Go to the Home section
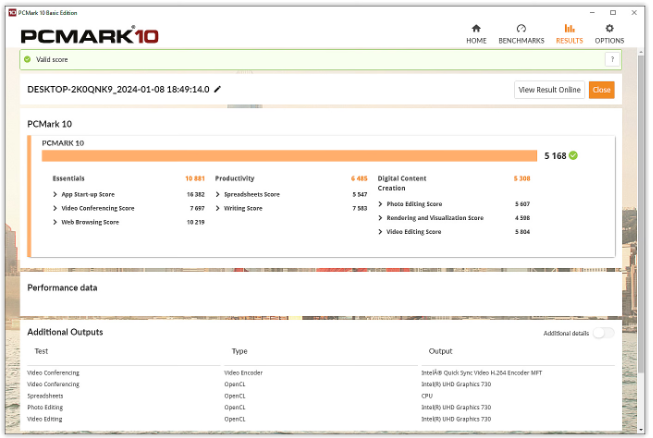653x438 pixels. (x=476, y=34)
